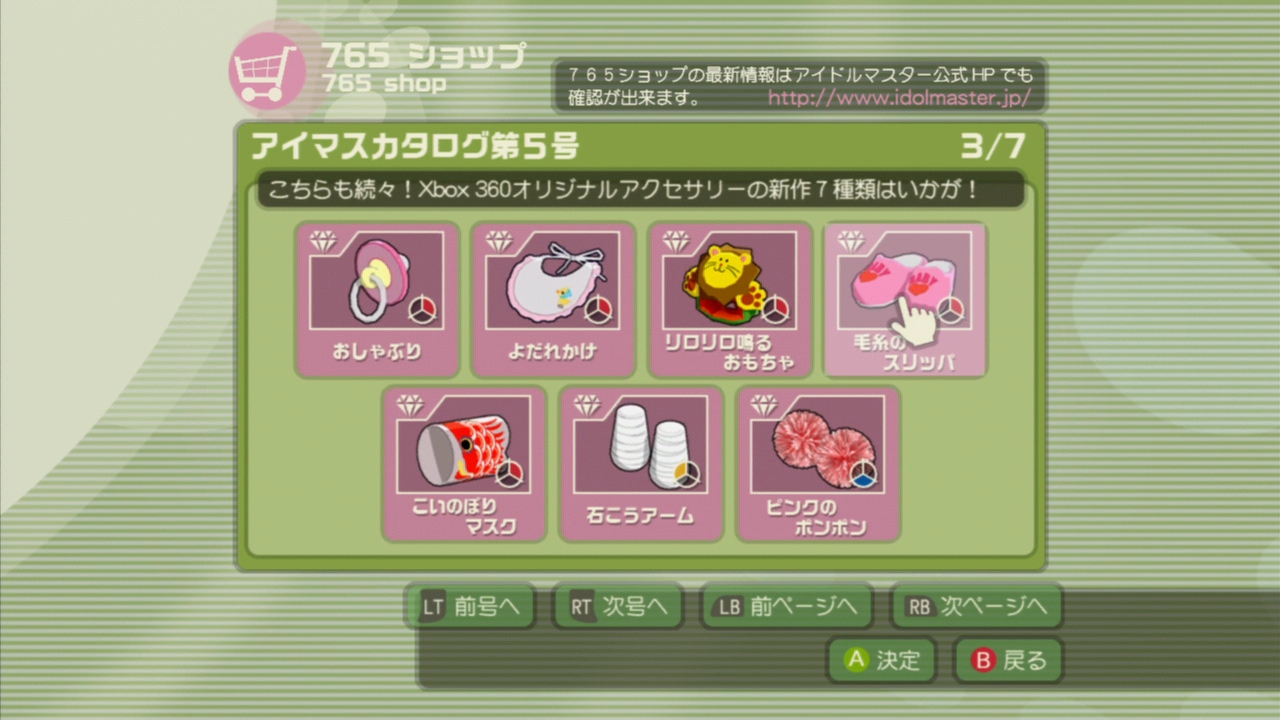Confirm selection with A 決定 button
The width and height of the screenshot is (1280, 720).
[x=881, y=660]
